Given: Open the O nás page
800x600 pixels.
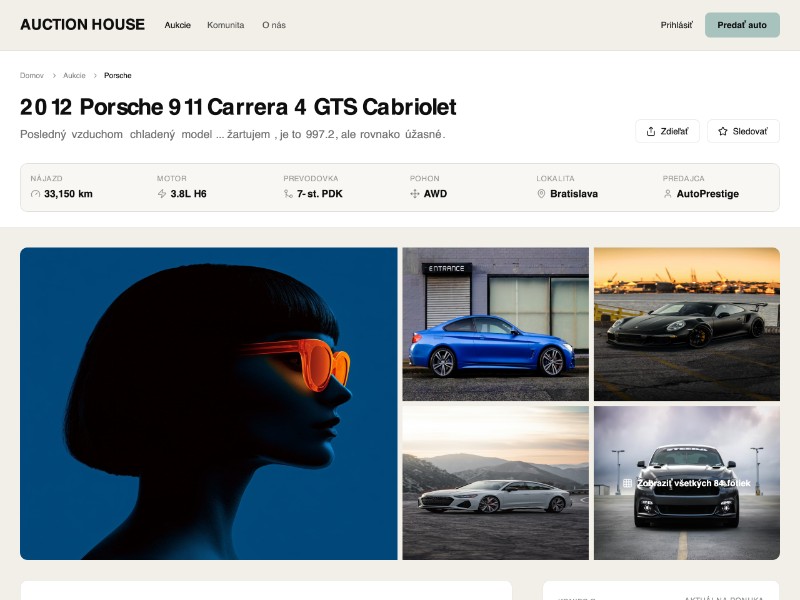Looking at the screenshot, I should click(273, 25).
